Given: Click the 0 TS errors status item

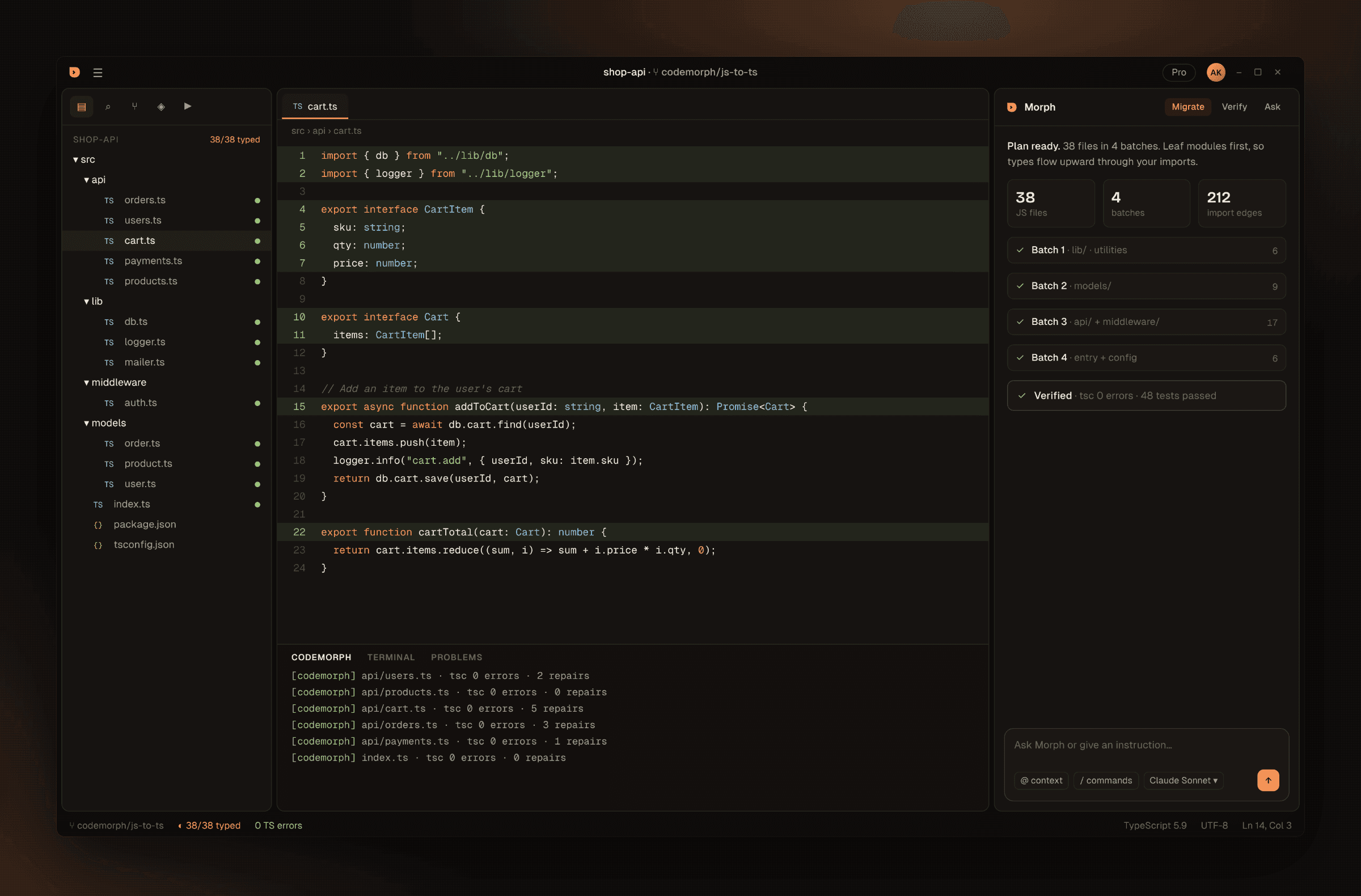Looking at the screenshot, I should (x=278, y=825).
